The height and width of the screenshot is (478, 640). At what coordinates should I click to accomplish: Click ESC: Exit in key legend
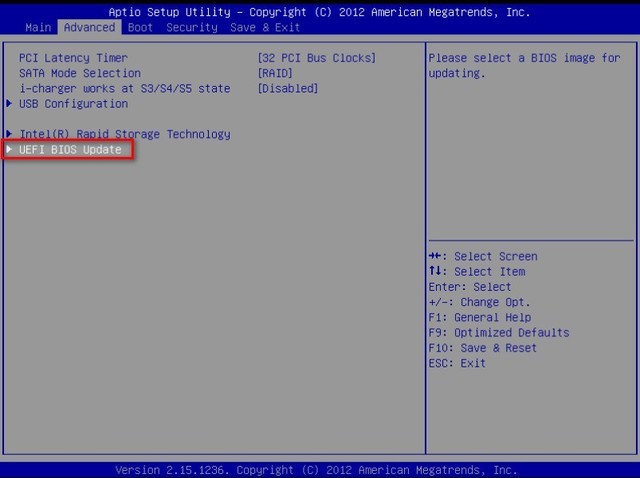coord(457,363)
